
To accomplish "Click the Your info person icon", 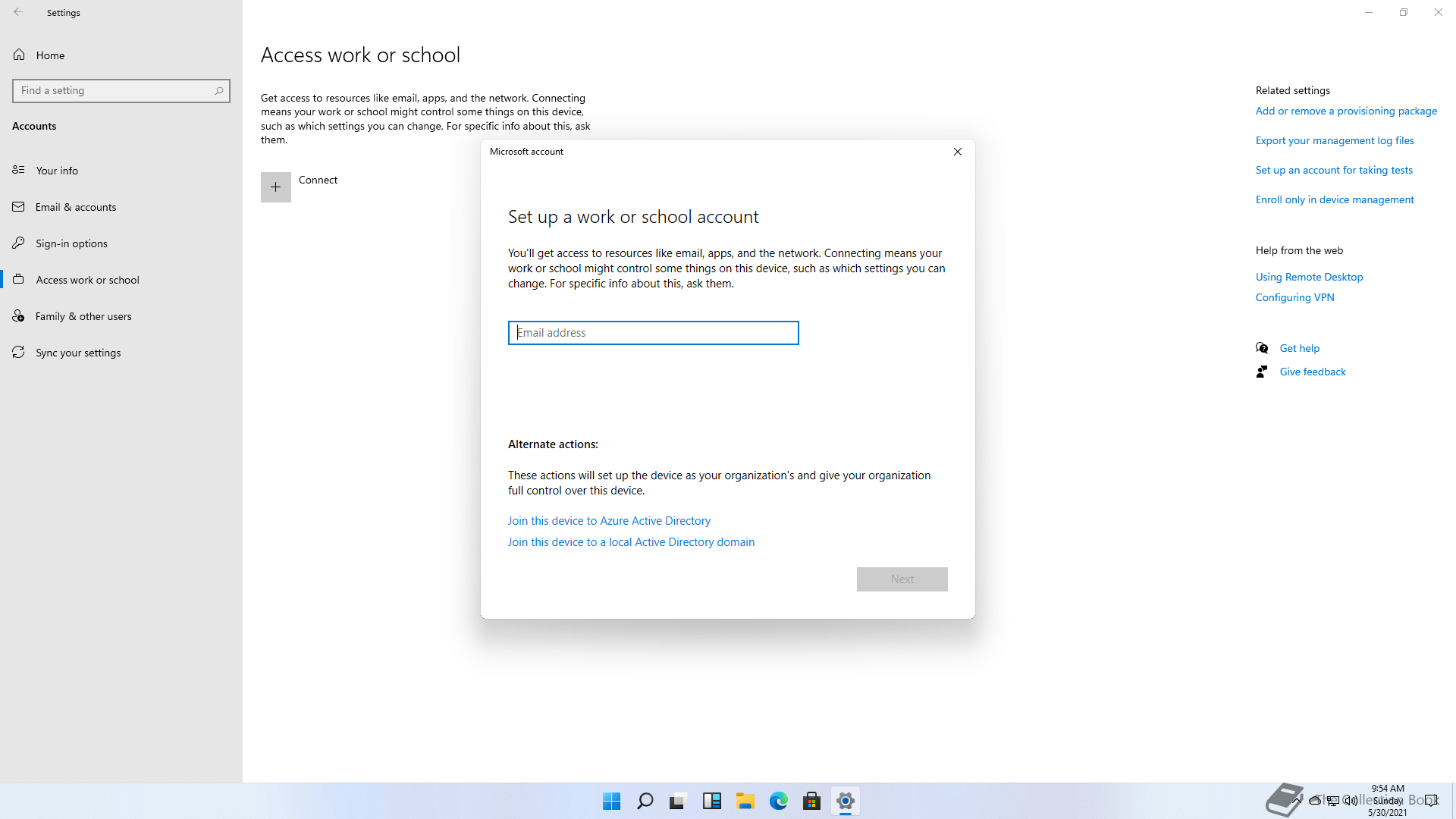I will (19, 170).
